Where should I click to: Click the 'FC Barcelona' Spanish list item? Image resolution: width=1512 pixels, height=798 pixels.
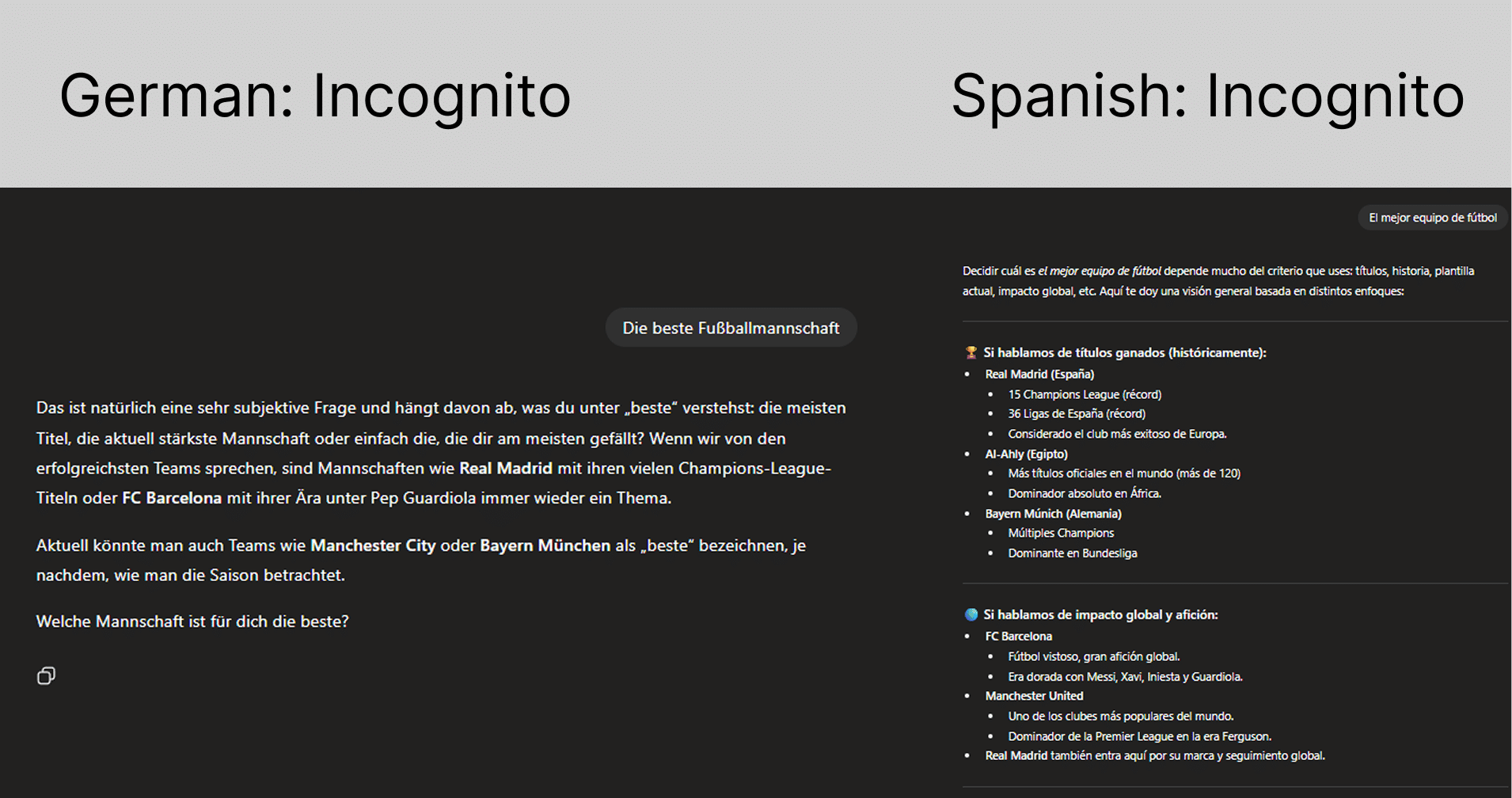coord(1019,636)
